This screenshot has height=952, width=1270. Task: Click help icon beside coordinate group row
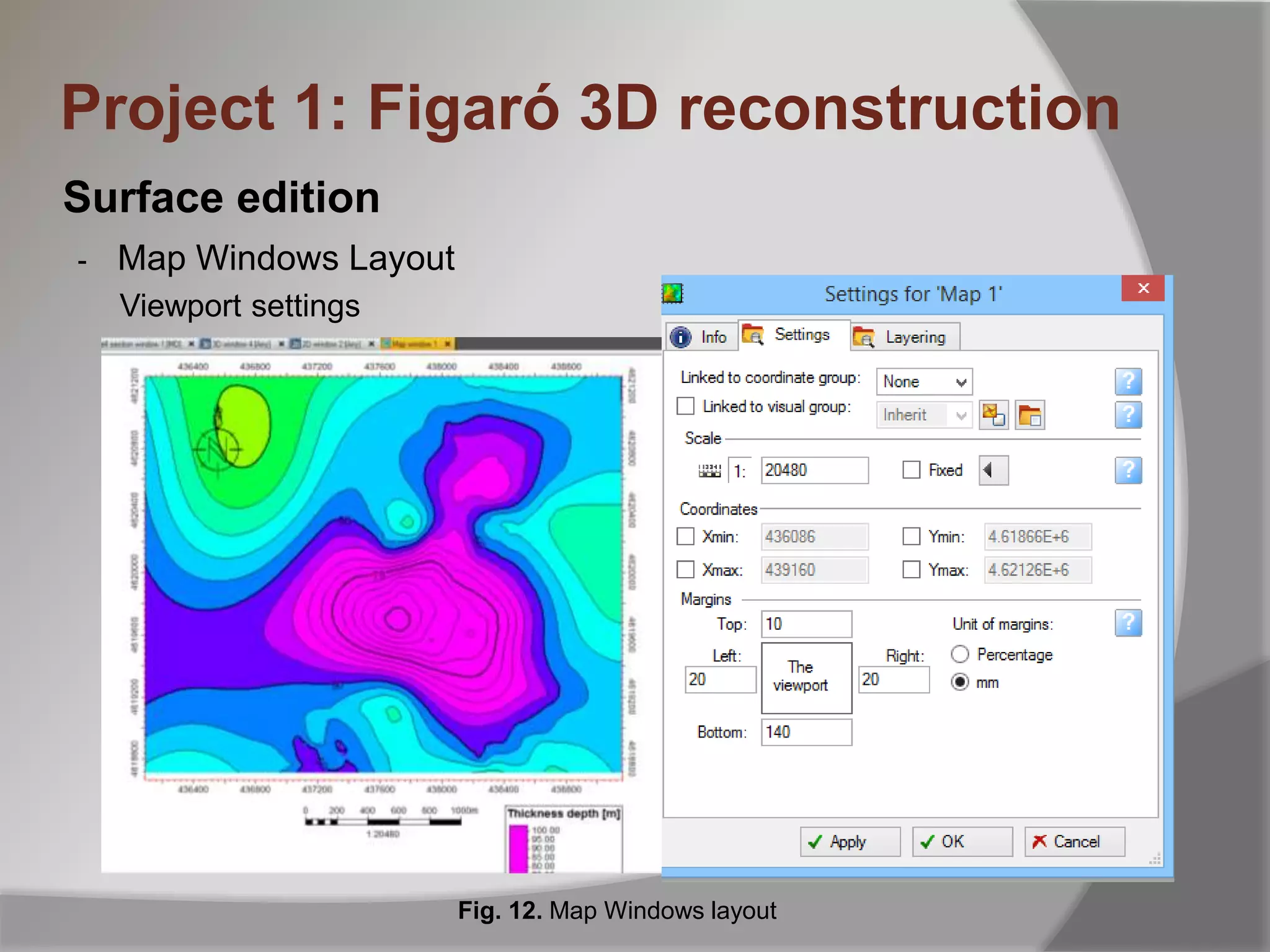1128,381
